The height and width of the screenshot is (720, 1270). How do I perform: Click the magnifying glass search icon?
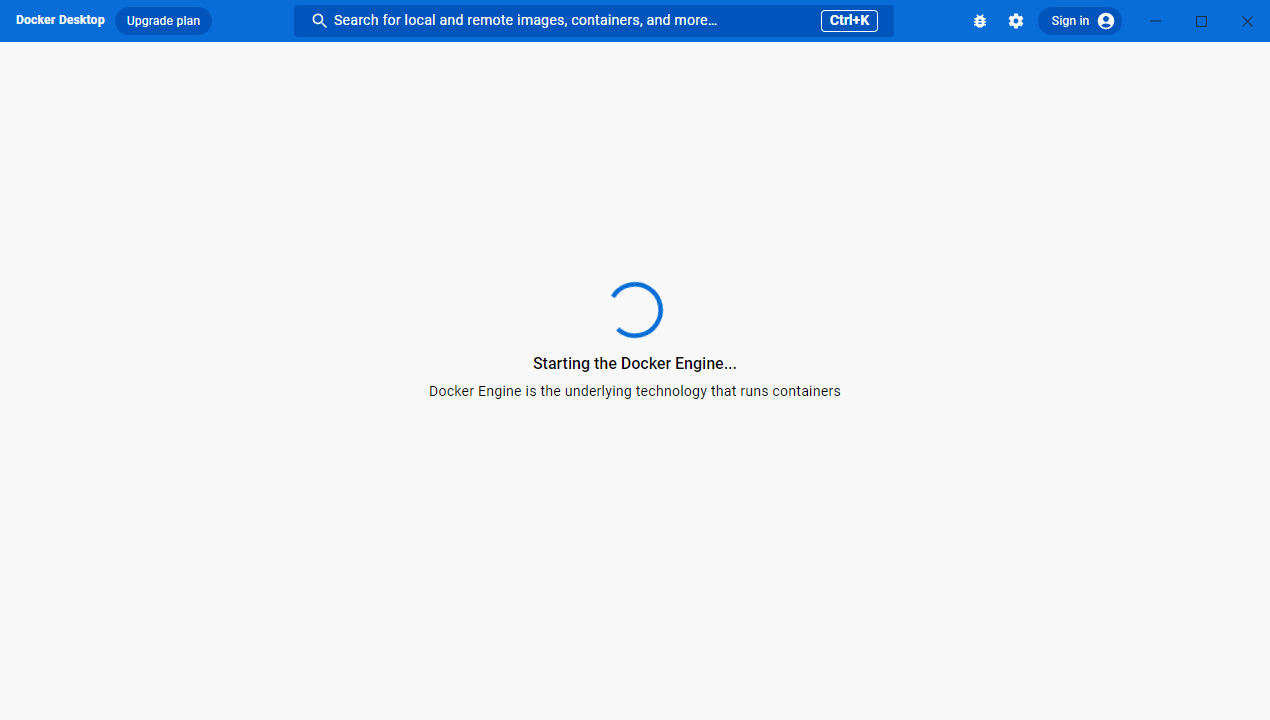319,21
